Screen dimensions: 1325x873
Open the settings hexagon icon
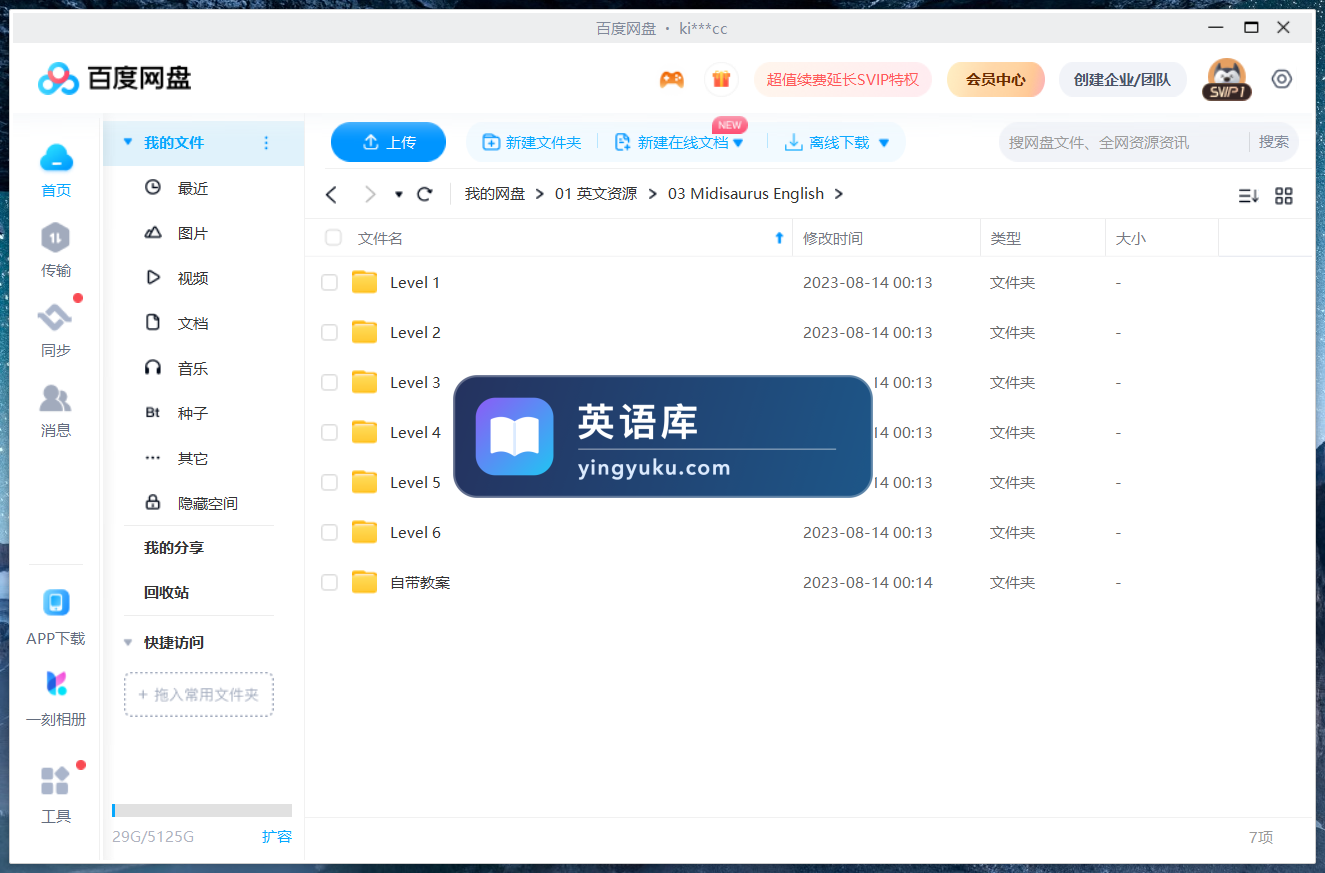pos(1282,79)
